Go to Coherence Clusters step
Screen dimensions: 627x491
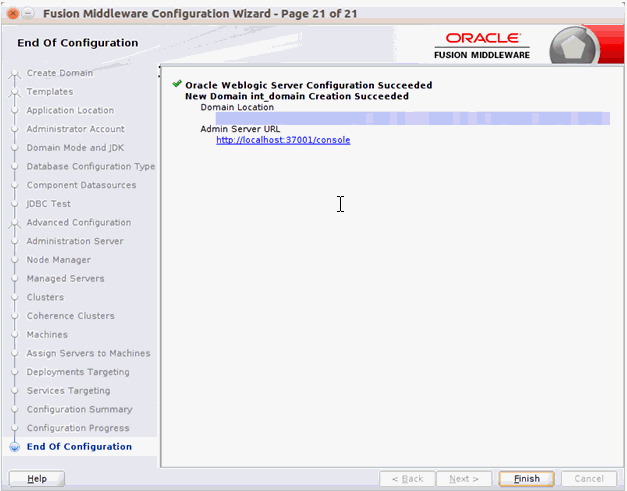tap(70, 316)
